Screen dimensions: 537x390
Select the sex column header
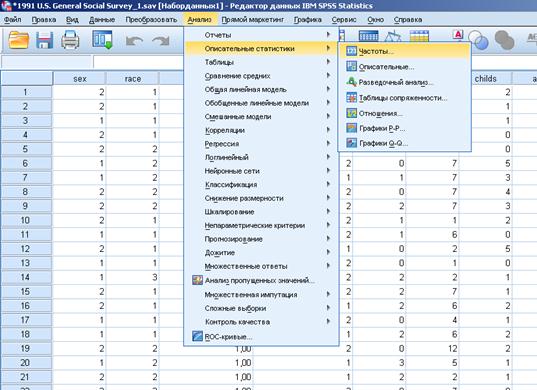[x=79, y=79]
